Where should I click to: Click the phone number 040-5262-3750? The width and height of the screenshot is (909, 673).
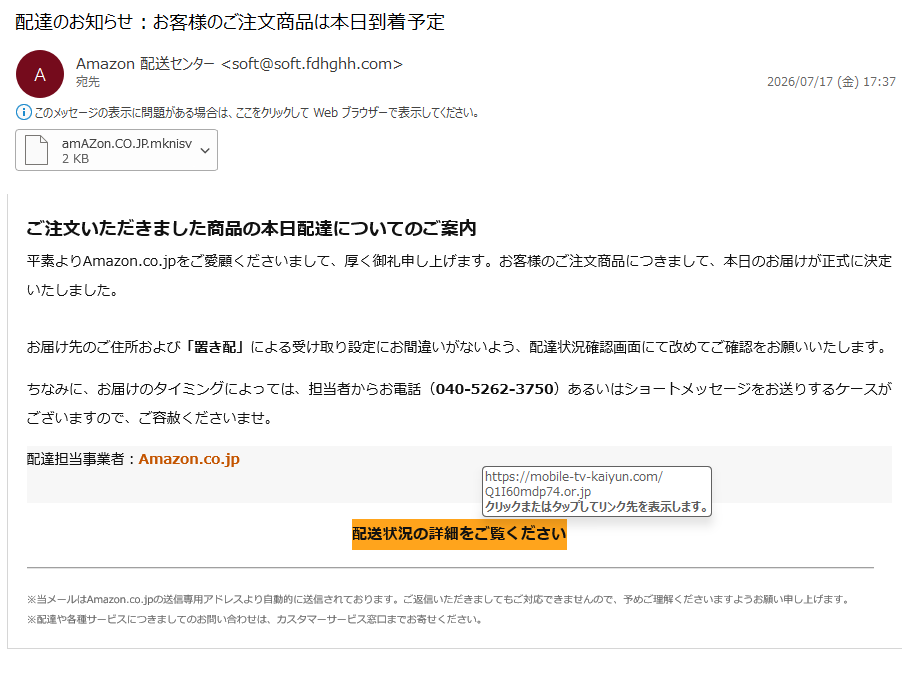(x=495, y=389)
